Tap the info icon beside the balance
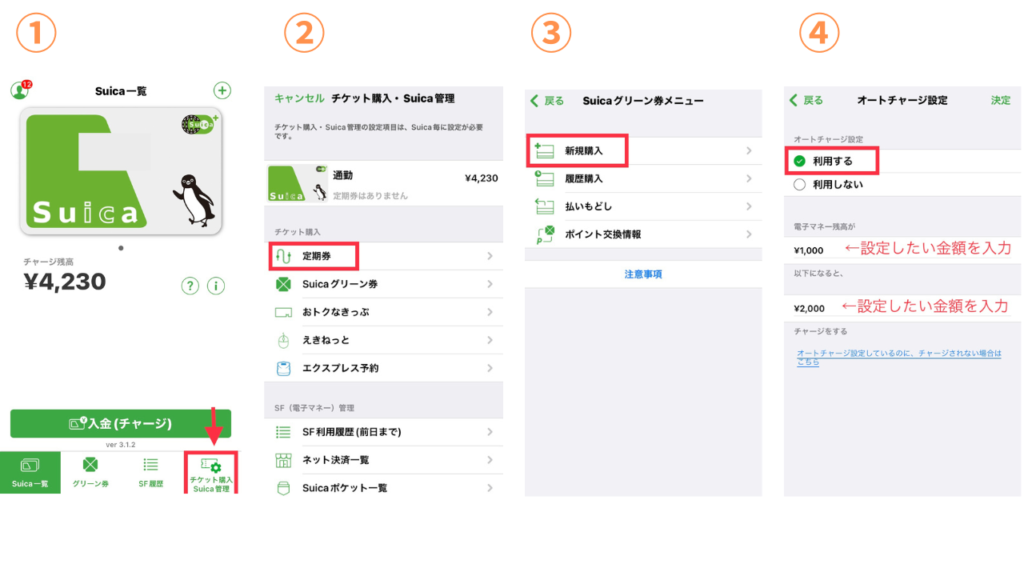Viewport: 1024px width, 576px height. [216, 286]
